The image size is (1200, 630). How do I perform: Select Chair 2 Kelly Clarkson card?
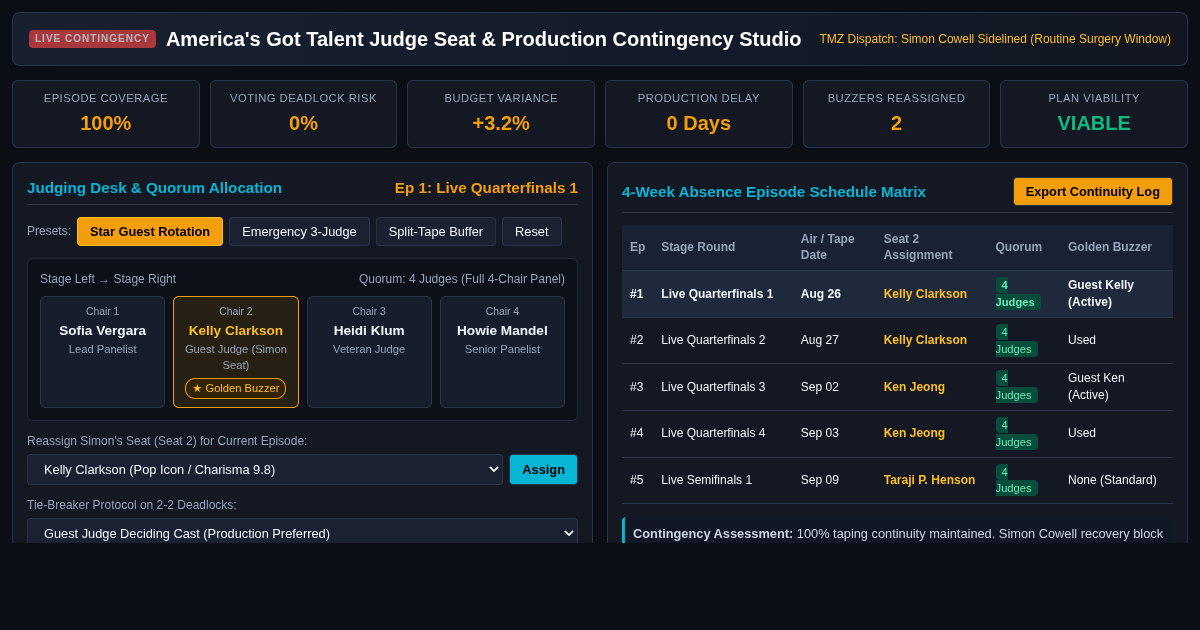click(x=236, y=352)
